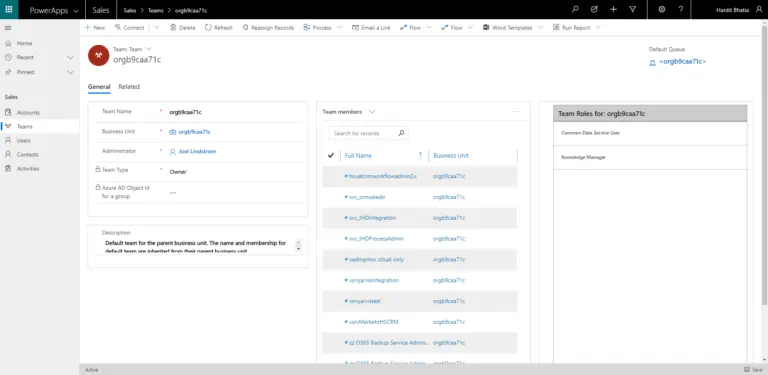Open the settings gear icon
Screen dimensions: 768x375
(662, 9)
